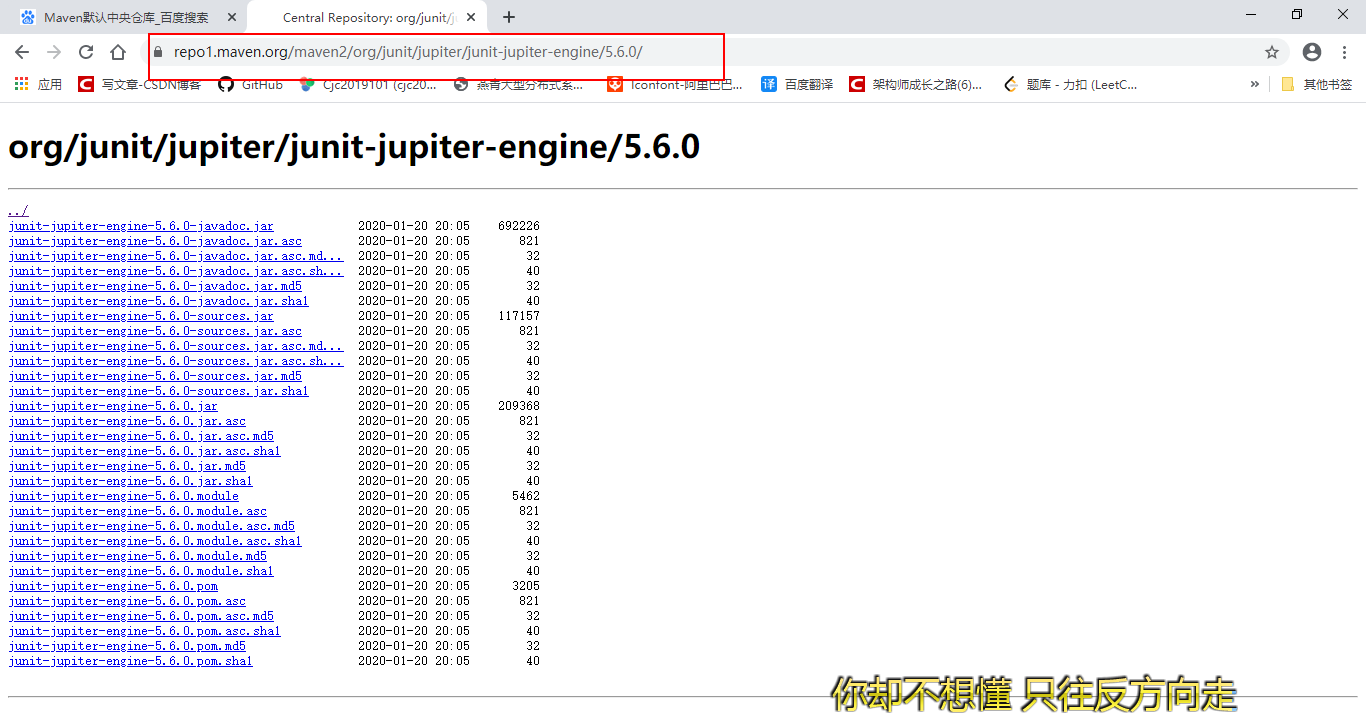The image size is (1366, 727).
Task: Open the 5.6.0.jar.asc.sha1 link
Action: 144,451
